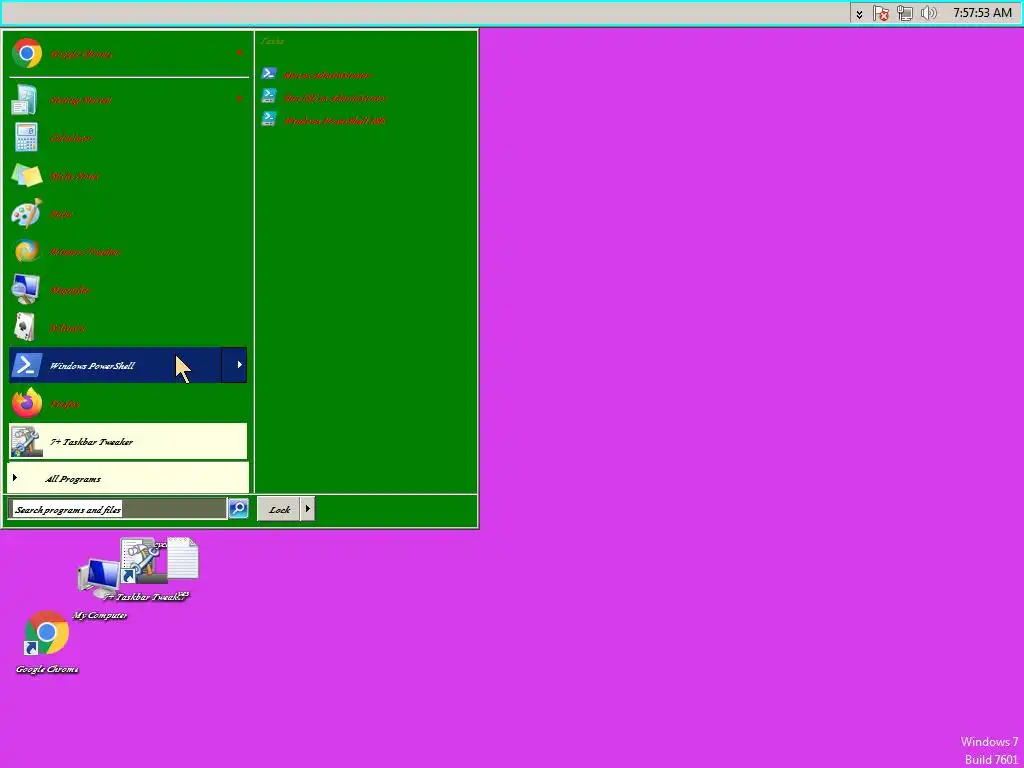Show hidden tray icons chevron
Screen dimensions: 1024x768
(859, 13)
